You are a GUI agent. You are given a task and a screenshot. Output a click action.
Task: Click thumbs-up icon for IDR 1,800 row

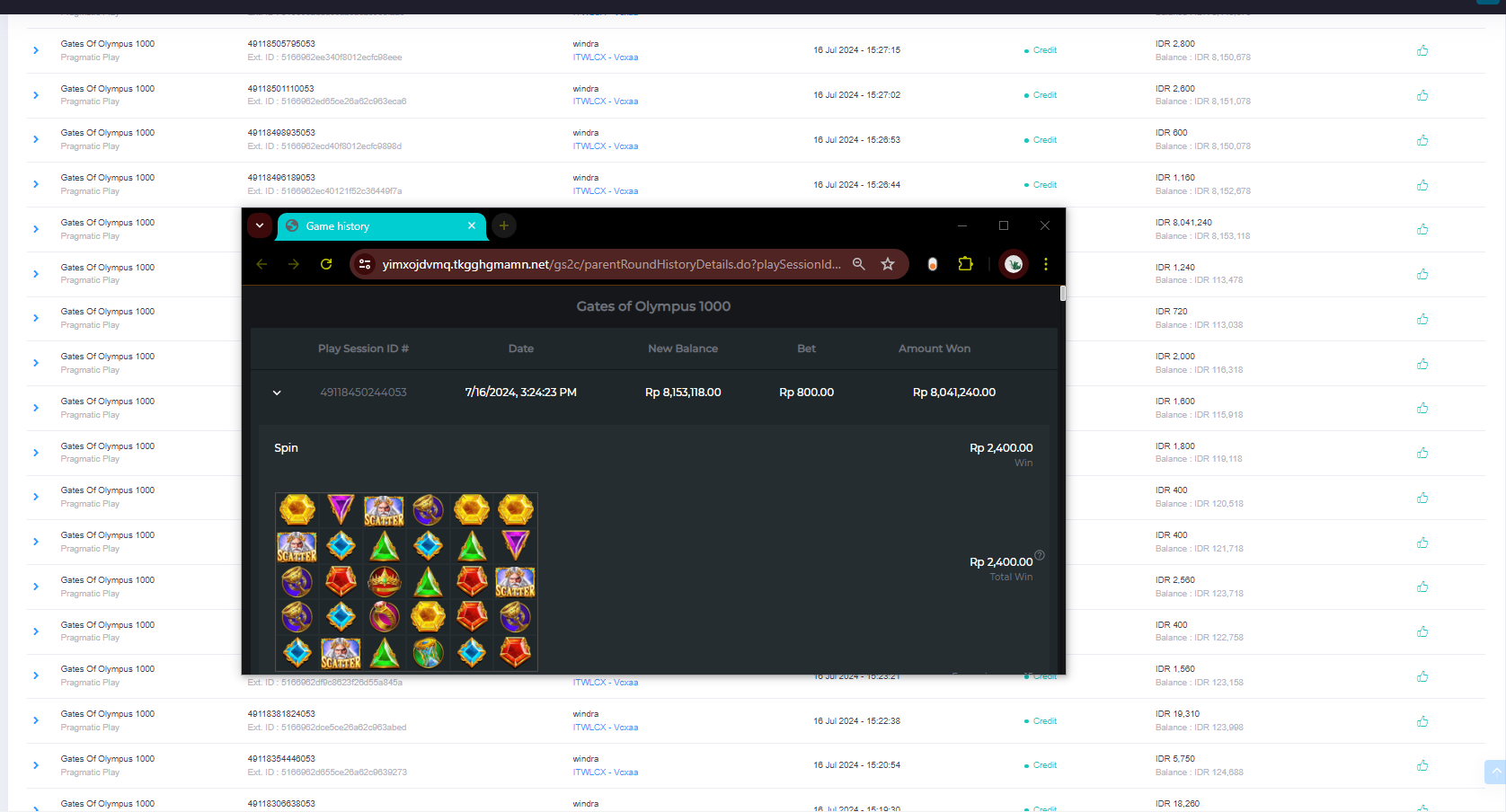pyautogui.click(x=1422, y=453)
